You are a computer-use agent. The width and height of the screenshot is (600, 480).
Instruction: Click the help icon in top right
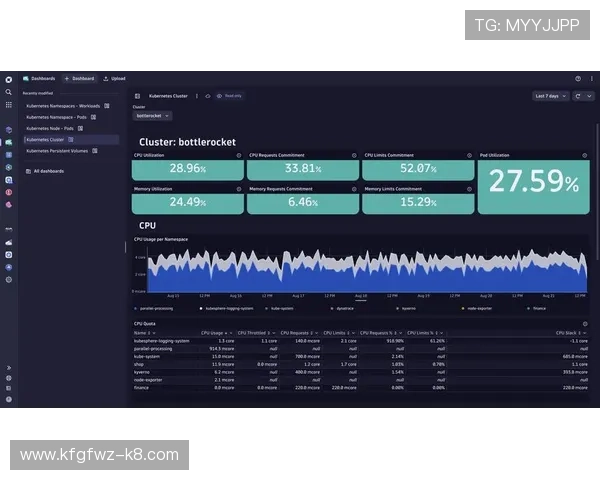tap(577, 78)
